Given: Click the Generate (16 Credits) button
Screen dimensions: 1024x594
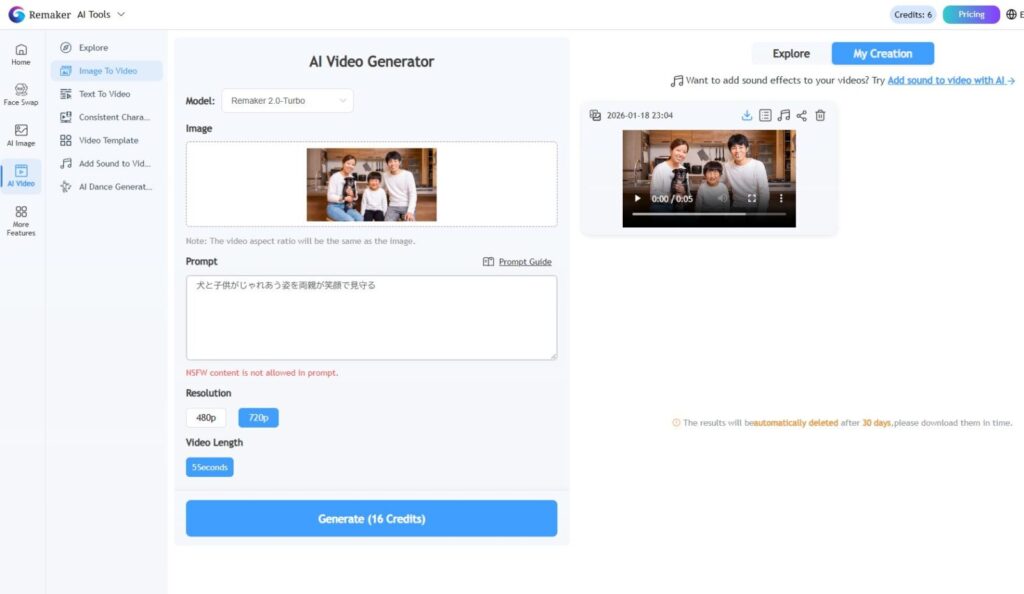Looking at the screenshot, I should (371, 519).
